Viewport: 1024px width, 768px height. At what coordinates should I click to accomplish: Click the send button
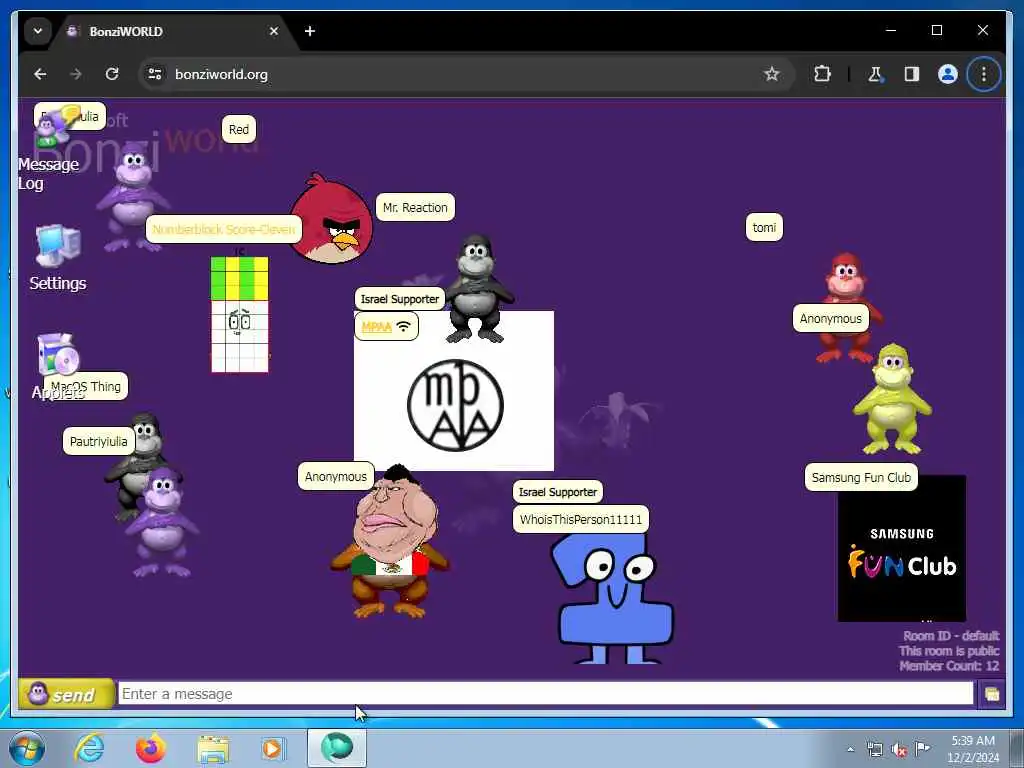67,694
